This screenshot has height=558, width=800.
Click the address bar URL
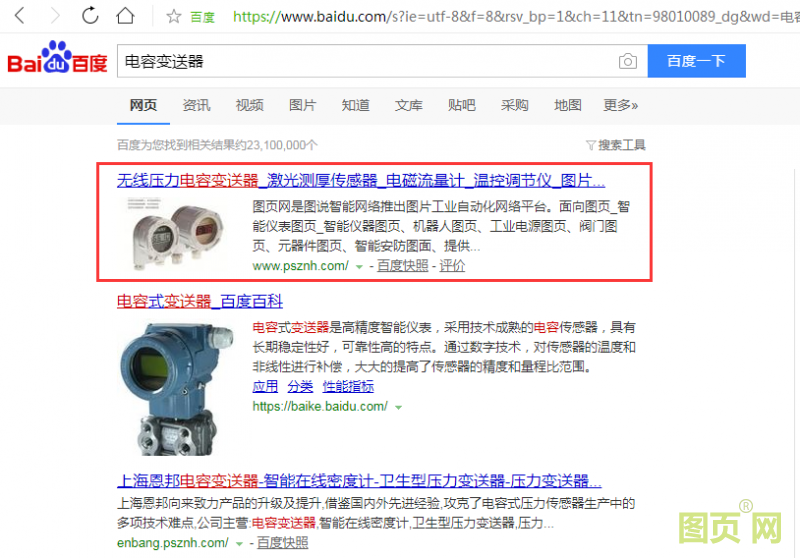pos(515,17)
